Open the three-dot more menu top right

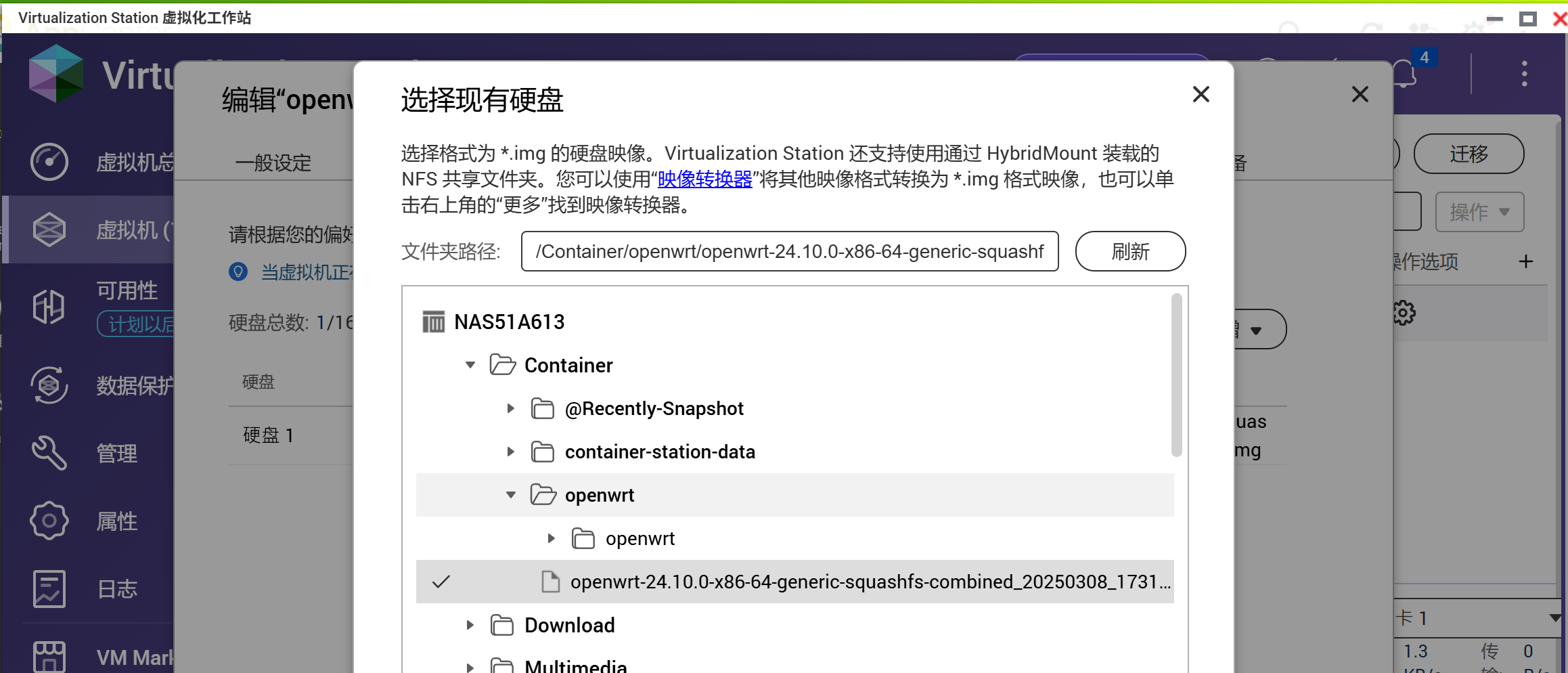1524,73
